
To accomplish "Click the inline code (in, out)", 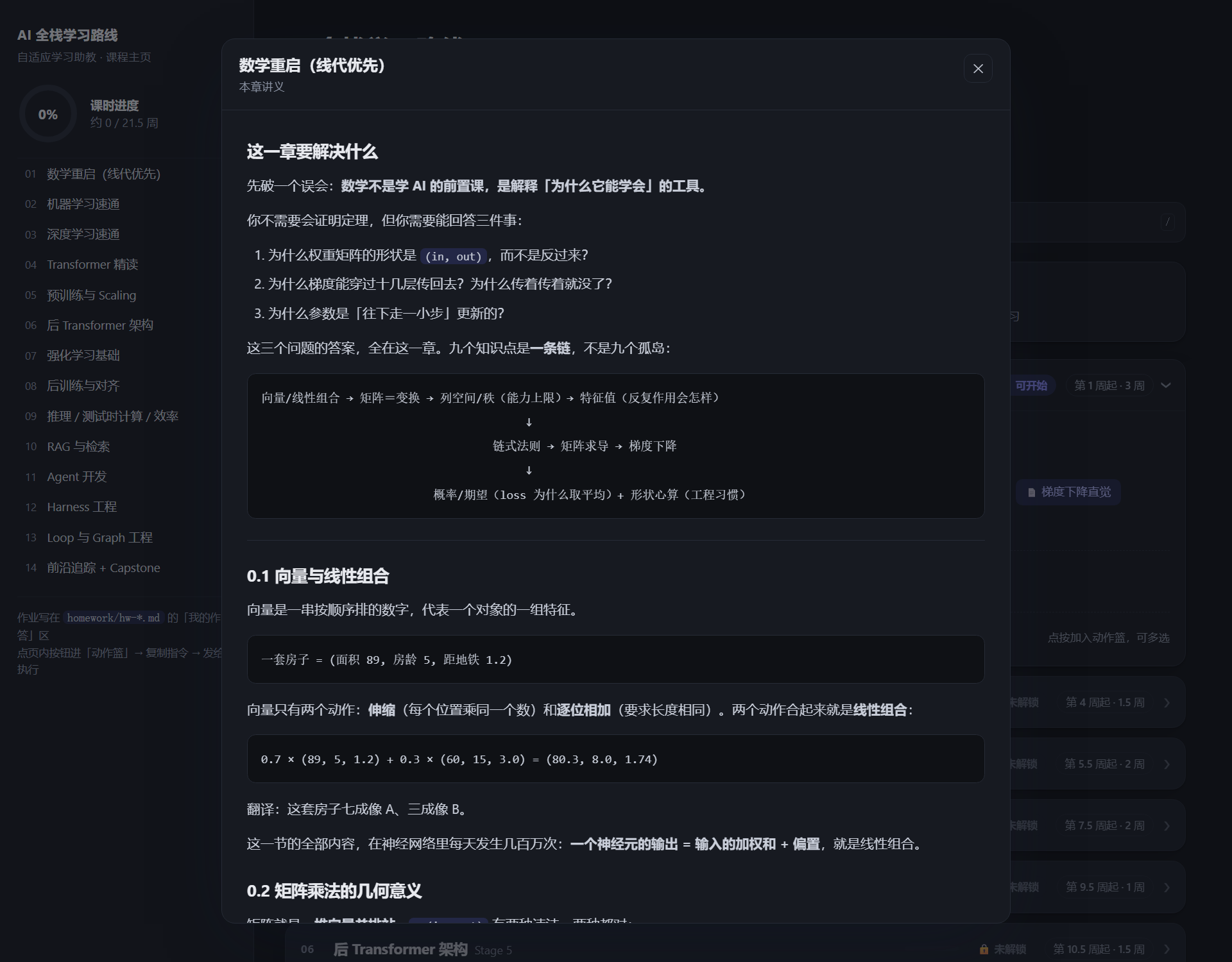I will (x=454, y=257).
